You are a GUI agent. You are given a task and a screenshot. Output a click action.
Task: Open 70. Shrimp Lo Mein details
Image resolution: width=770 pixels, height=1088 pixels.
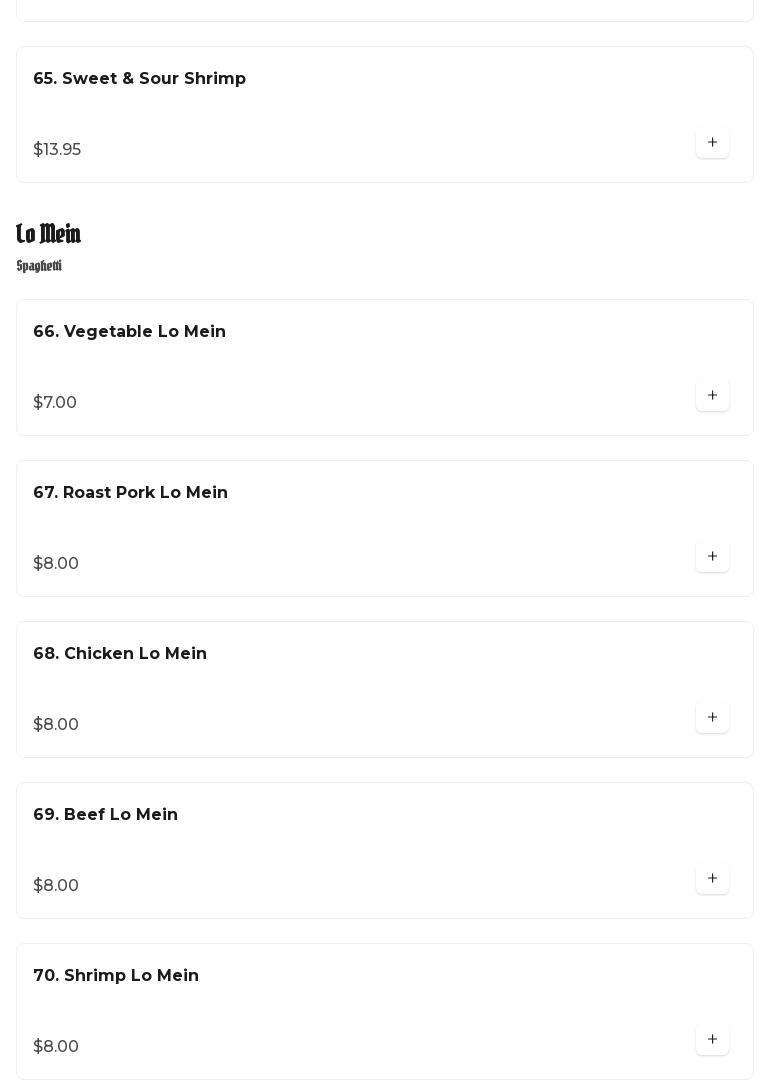pyautogui.click(x=116, y=976)
